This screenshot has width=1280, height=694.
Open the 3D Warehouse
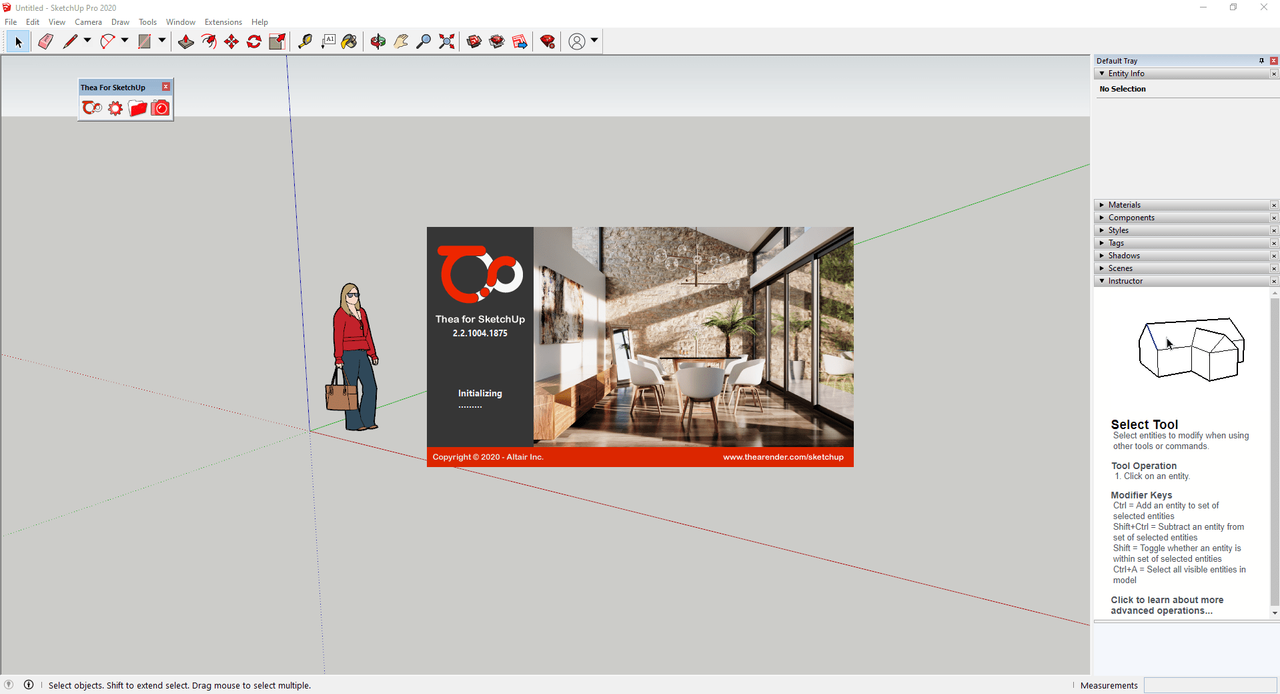point(474,41)
